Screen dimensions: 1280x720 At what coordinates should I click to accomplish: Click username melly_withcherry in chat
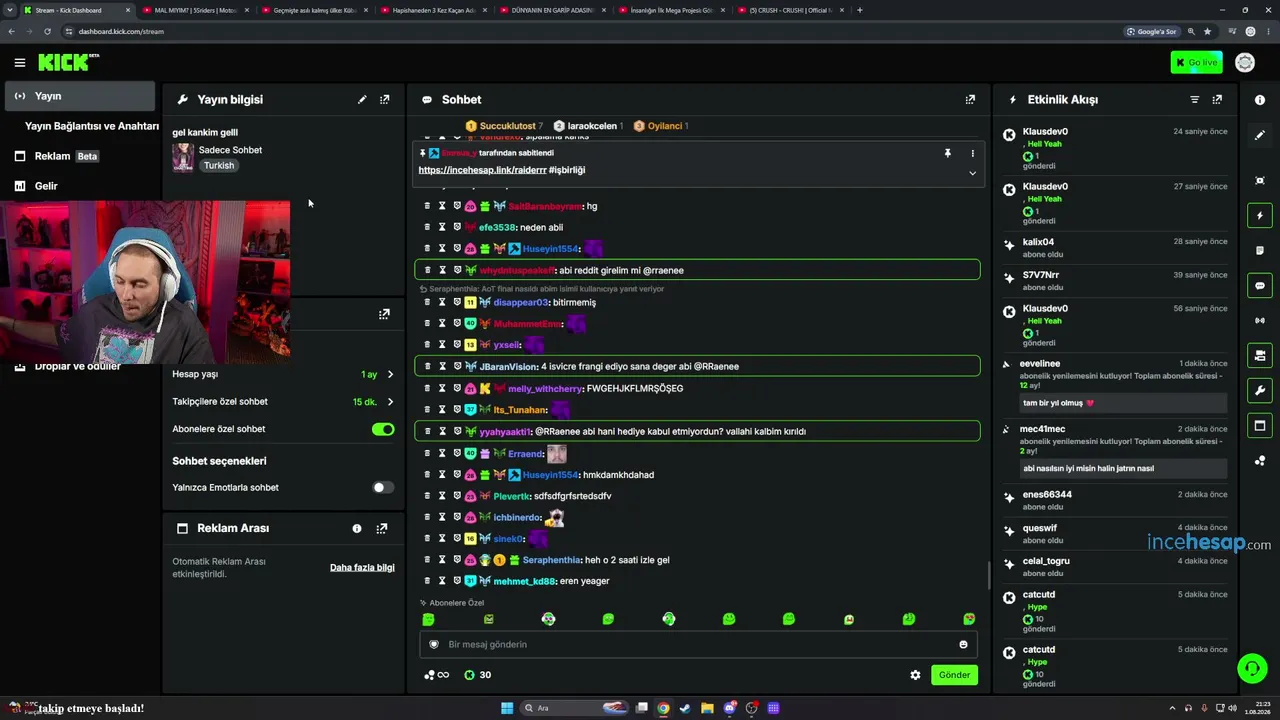545,389
